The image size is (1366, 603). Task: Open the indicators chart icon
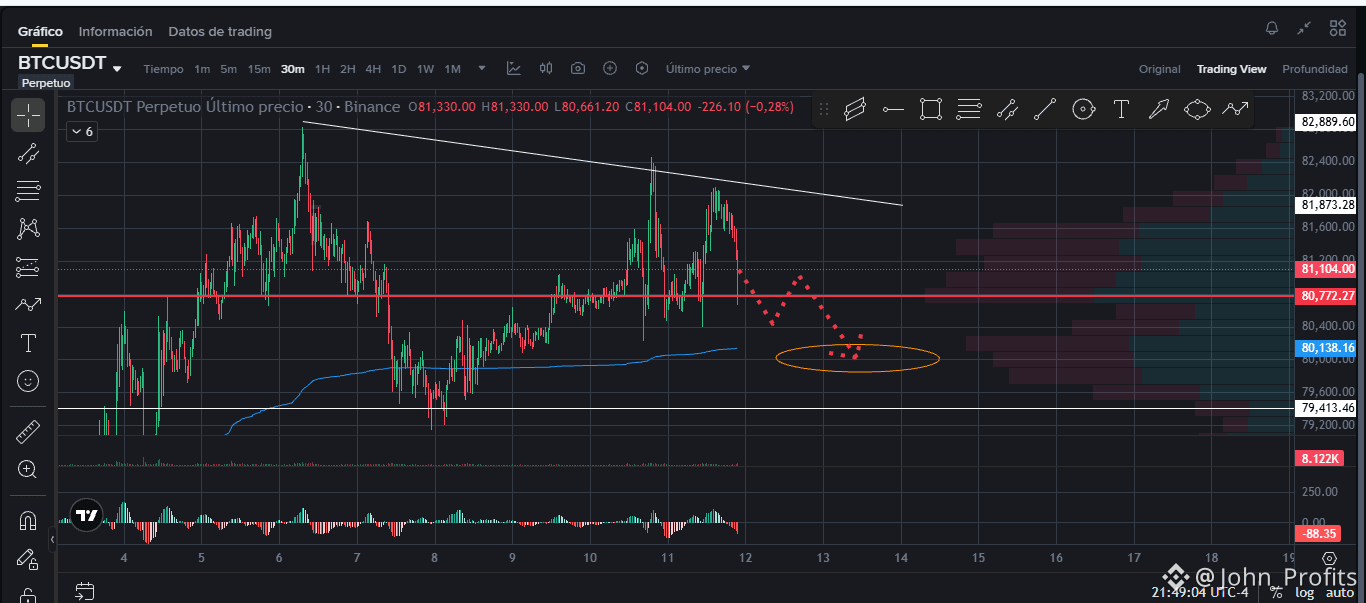pyautogui.click(x=514, y=69)
